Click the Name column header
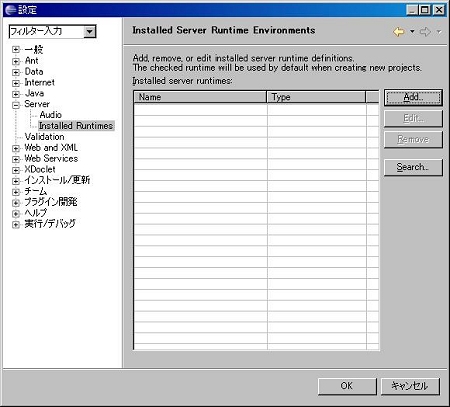This screenshot has width=450, height=407. [200, 97]
